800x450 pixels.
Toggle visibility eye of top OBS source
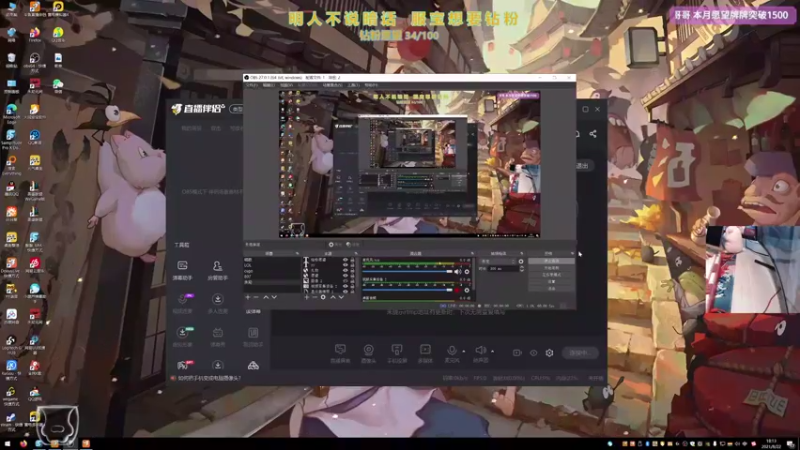[x=345, y=260]
